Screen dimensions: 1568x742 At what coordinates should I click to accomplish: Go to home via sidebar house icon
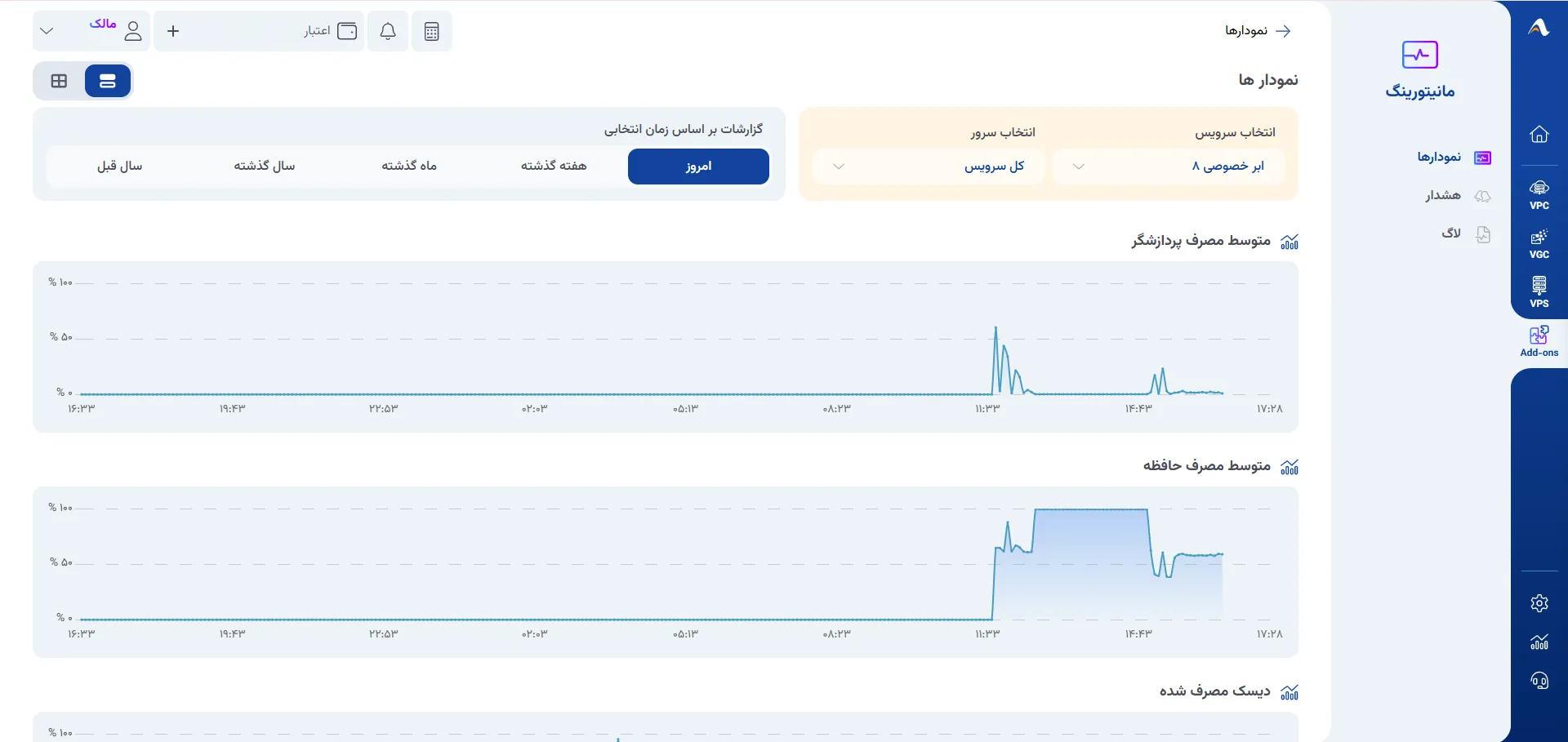[x=1539, y=134]
